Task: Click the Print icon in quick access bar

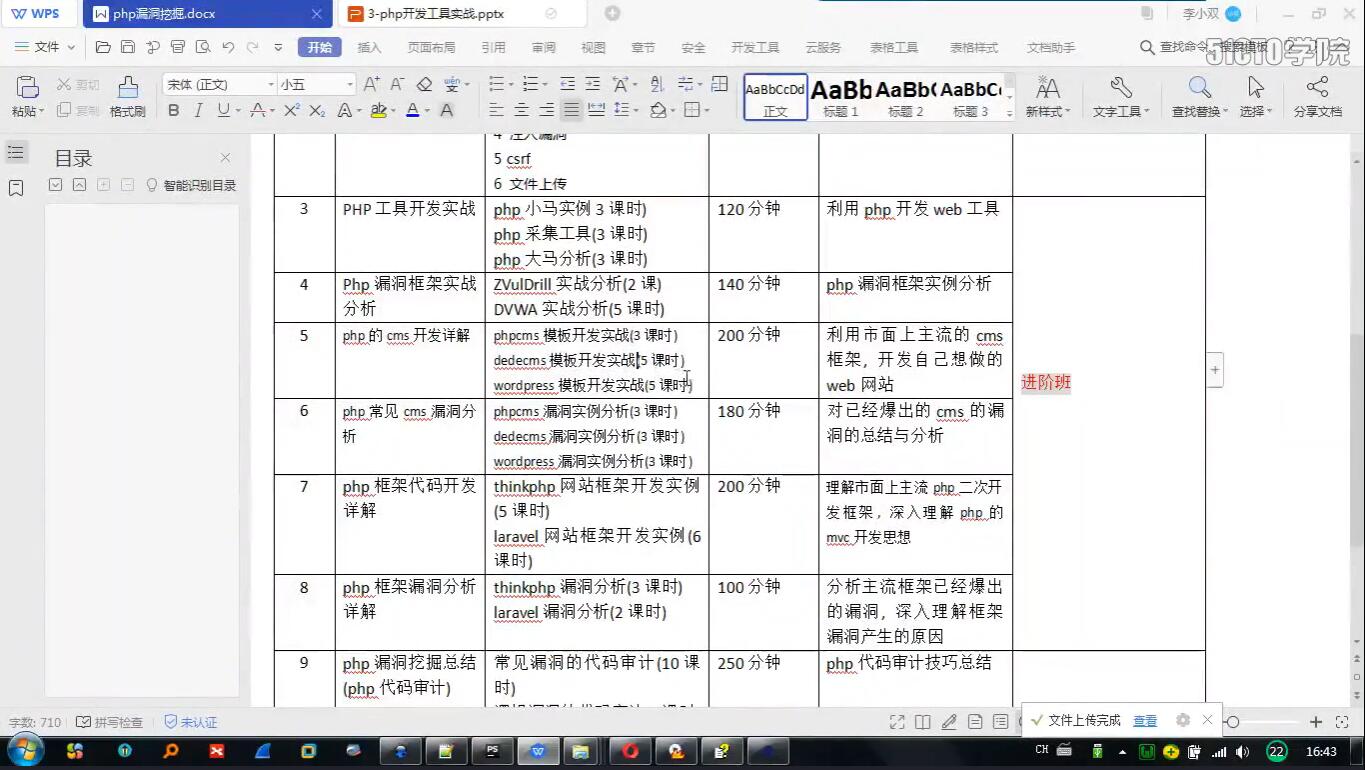Action: pyautogui.click(x=178, y=47)
